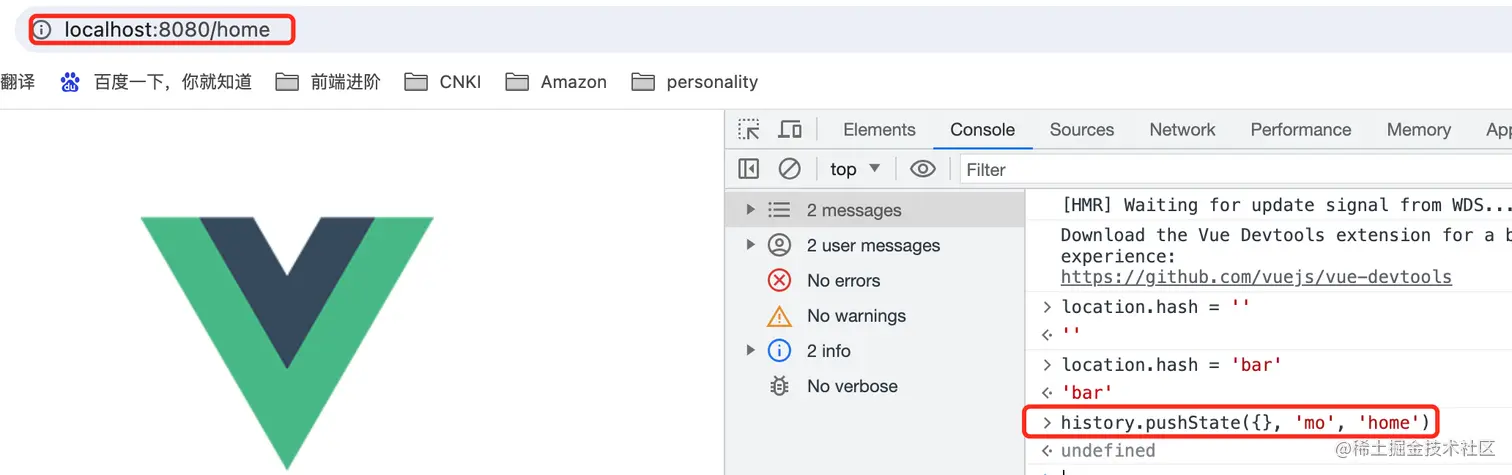Screen dimensions: 1512x475
Task: Click the live expression eye icon
Action: [923, 169]
